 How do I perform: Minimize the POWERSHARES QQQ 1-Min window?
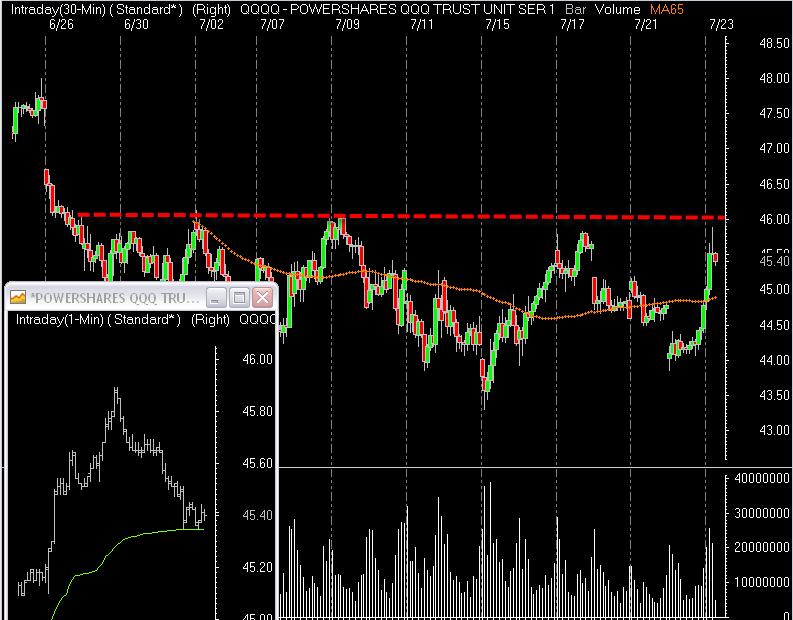click(x=216, y=297)
